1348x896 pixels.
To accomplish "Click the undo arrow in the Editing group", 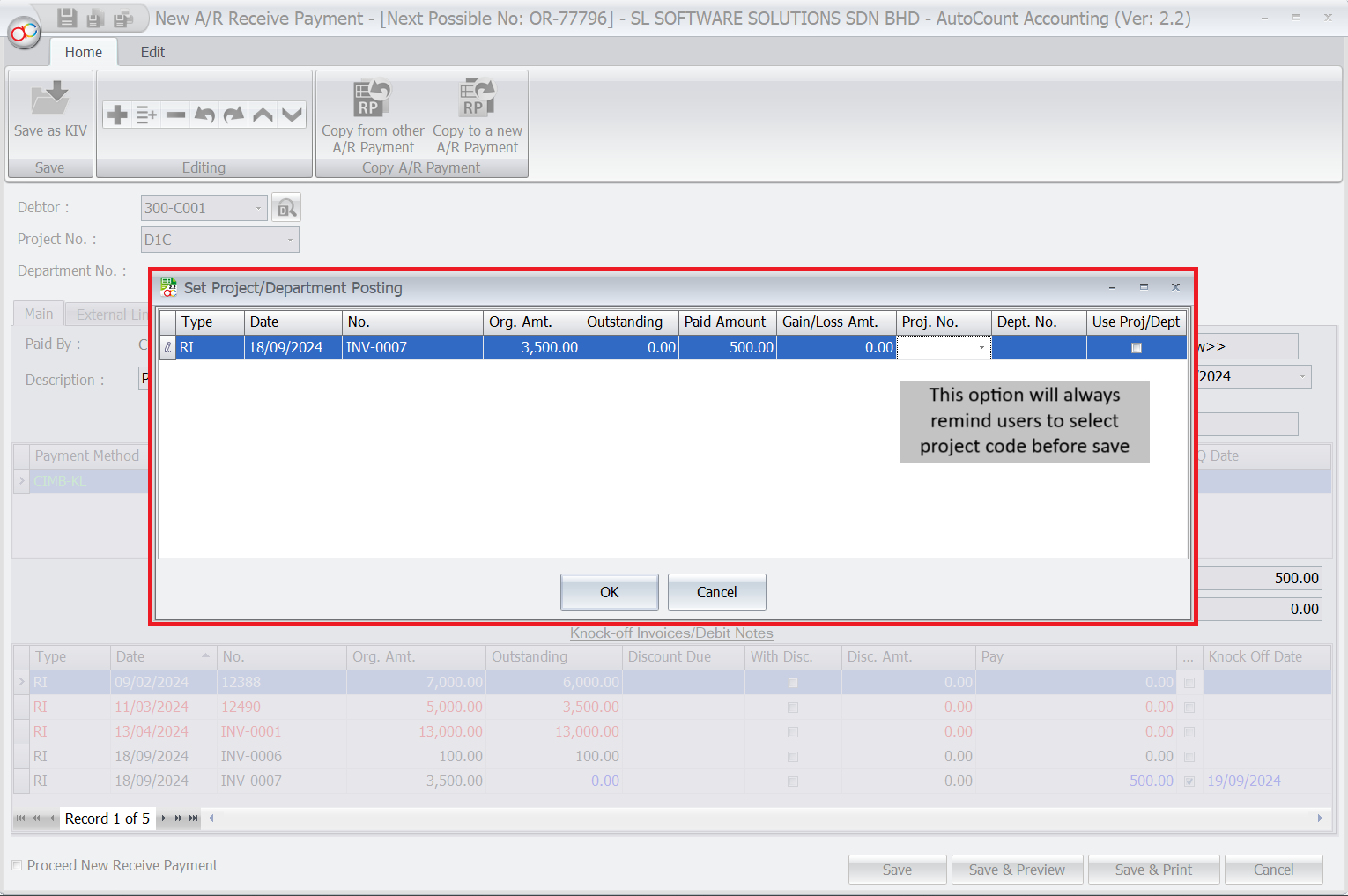I will pyautogui.click(x=204, y=115).
